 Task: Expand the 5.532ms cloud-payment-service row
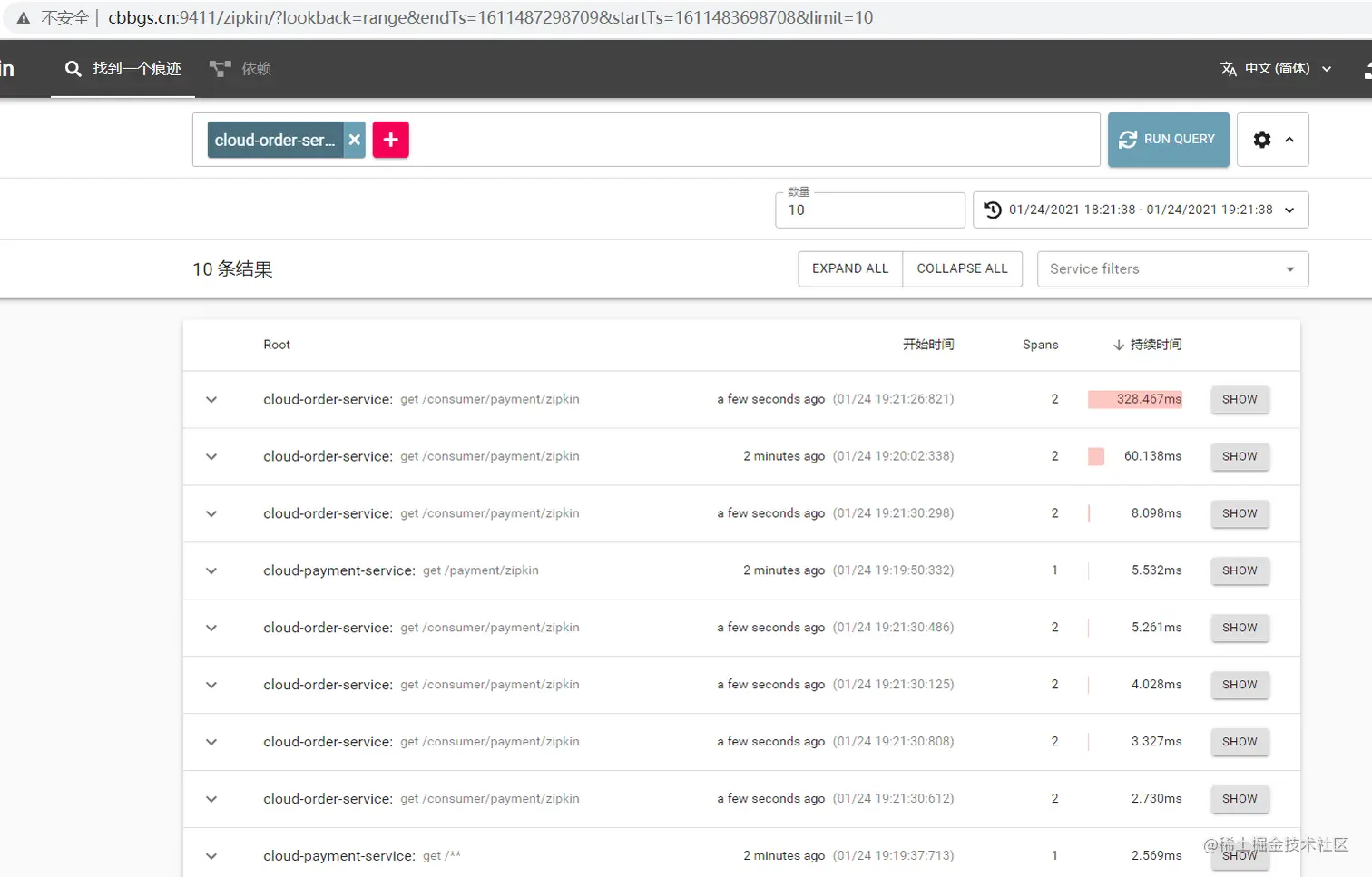[x=211, y=570]
